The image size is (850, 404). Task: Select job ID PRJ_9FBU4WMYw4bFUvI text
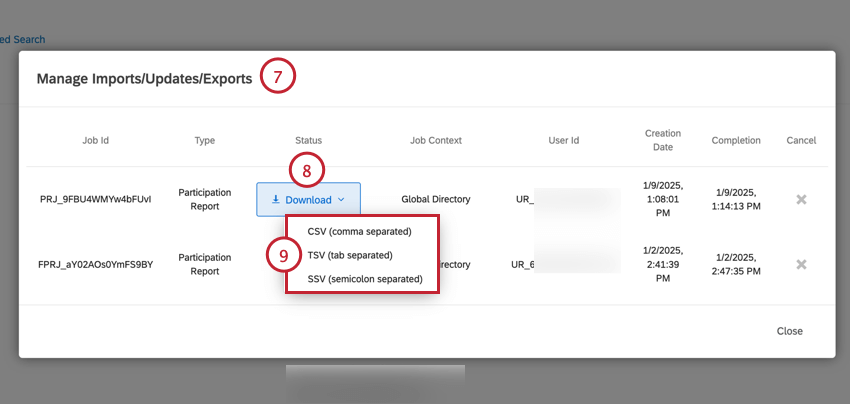96,200
